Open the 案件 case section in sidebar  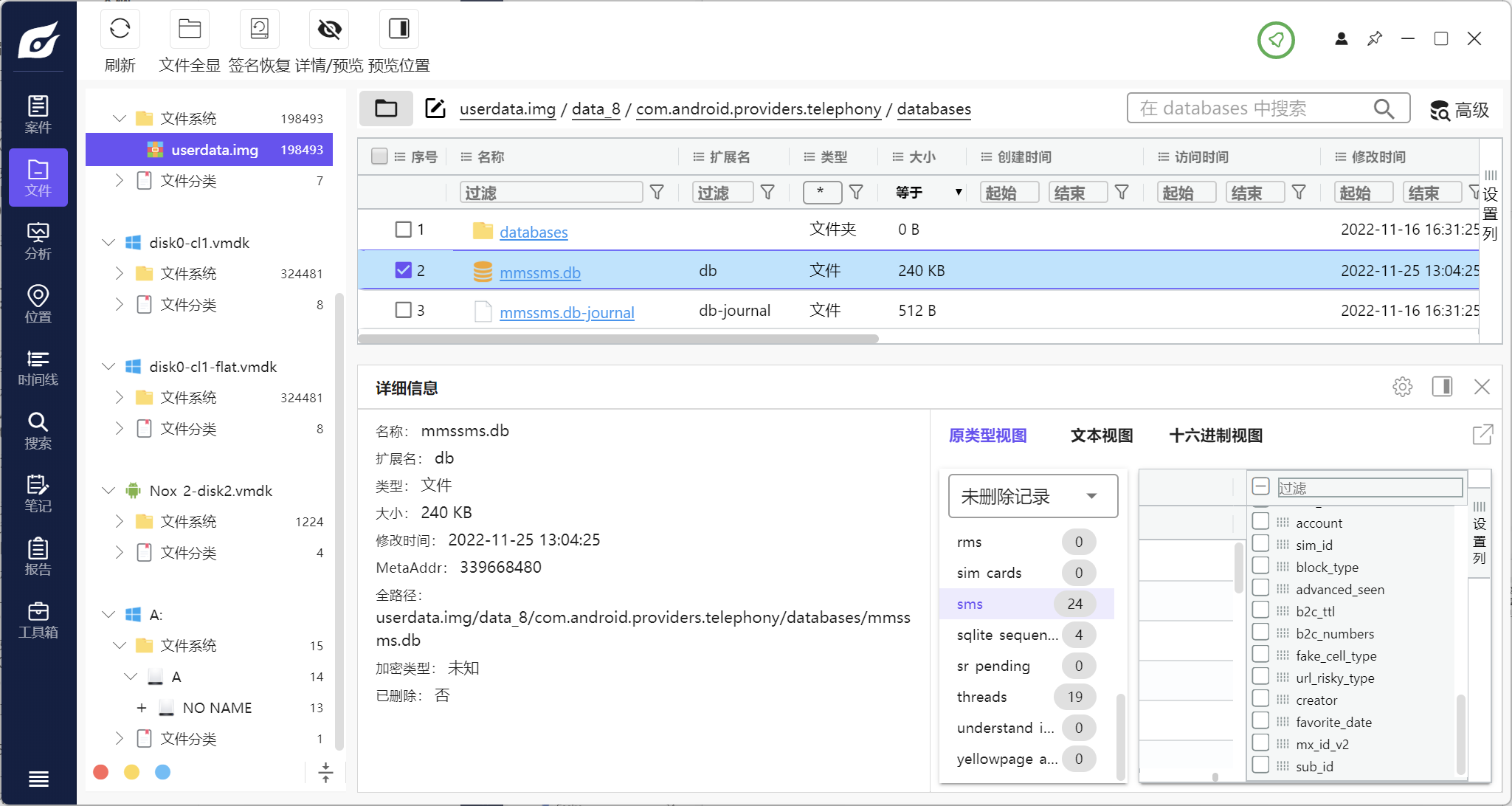[x=38, y=114]
